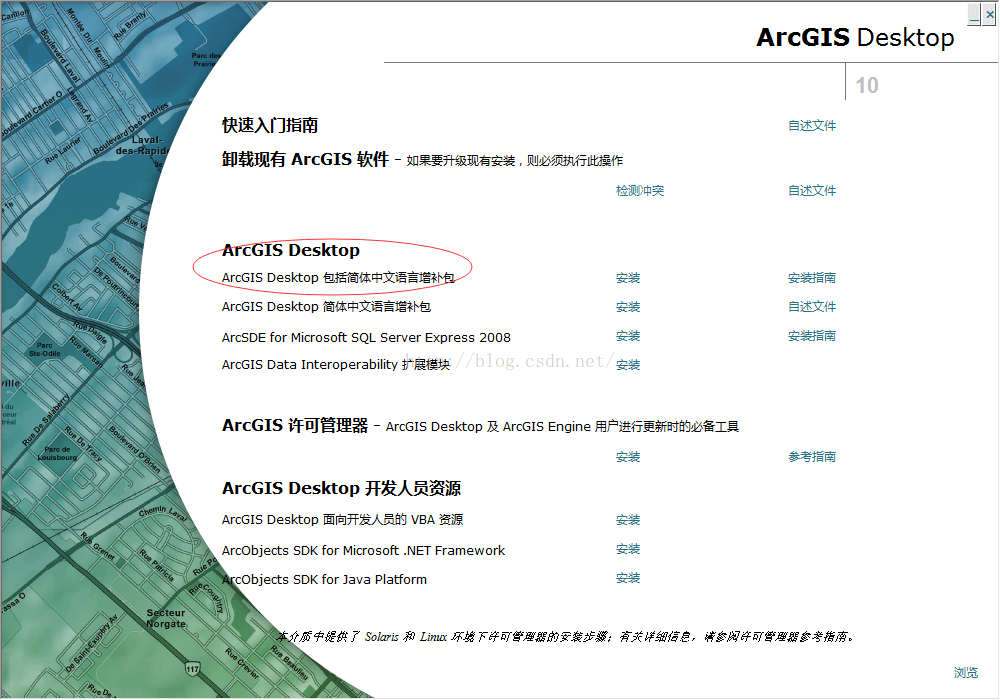Click 检测冲突 under uninstall section
The height and width of the screenshot is (700, 1000).
coord(640,191)
